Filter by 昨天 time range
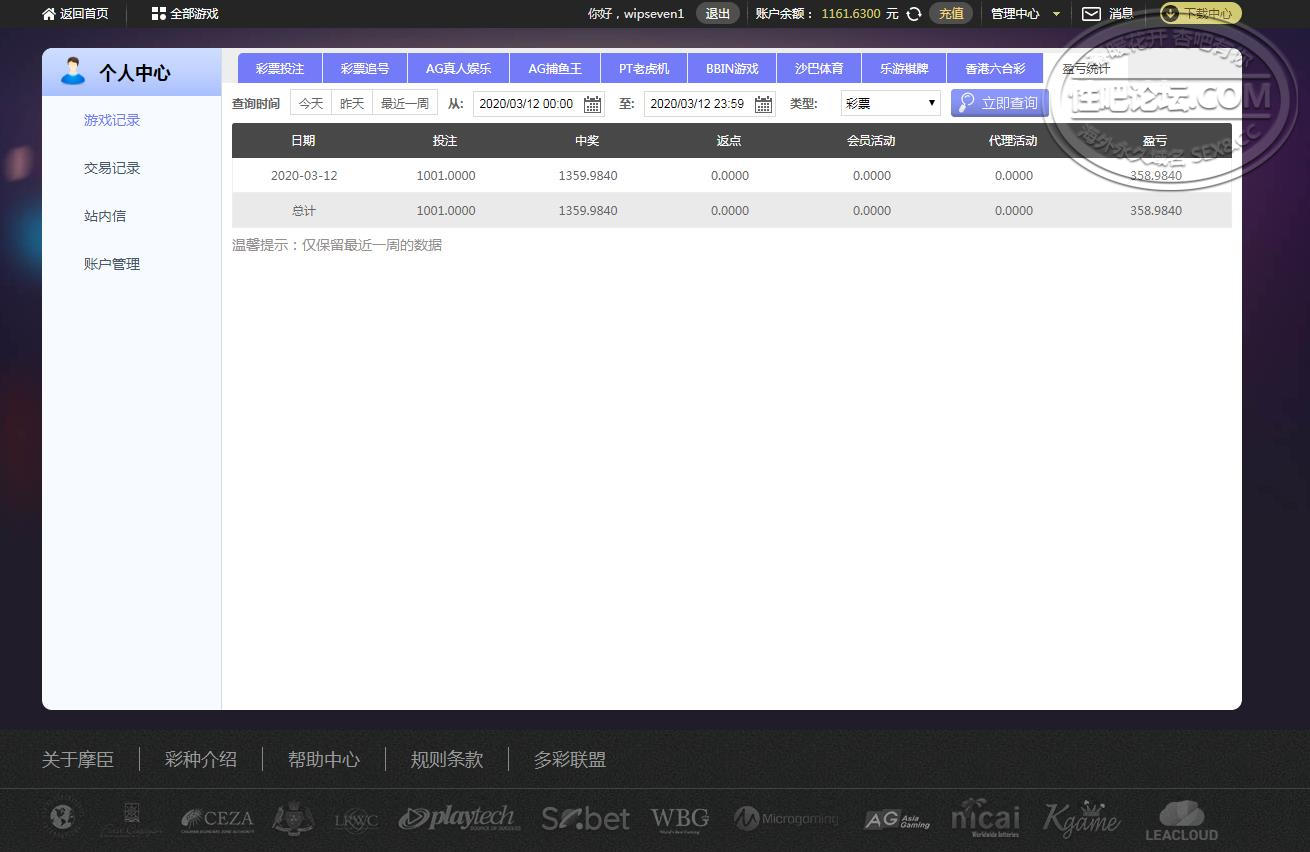The image size is (1310, 852). (x=352, y=103)
